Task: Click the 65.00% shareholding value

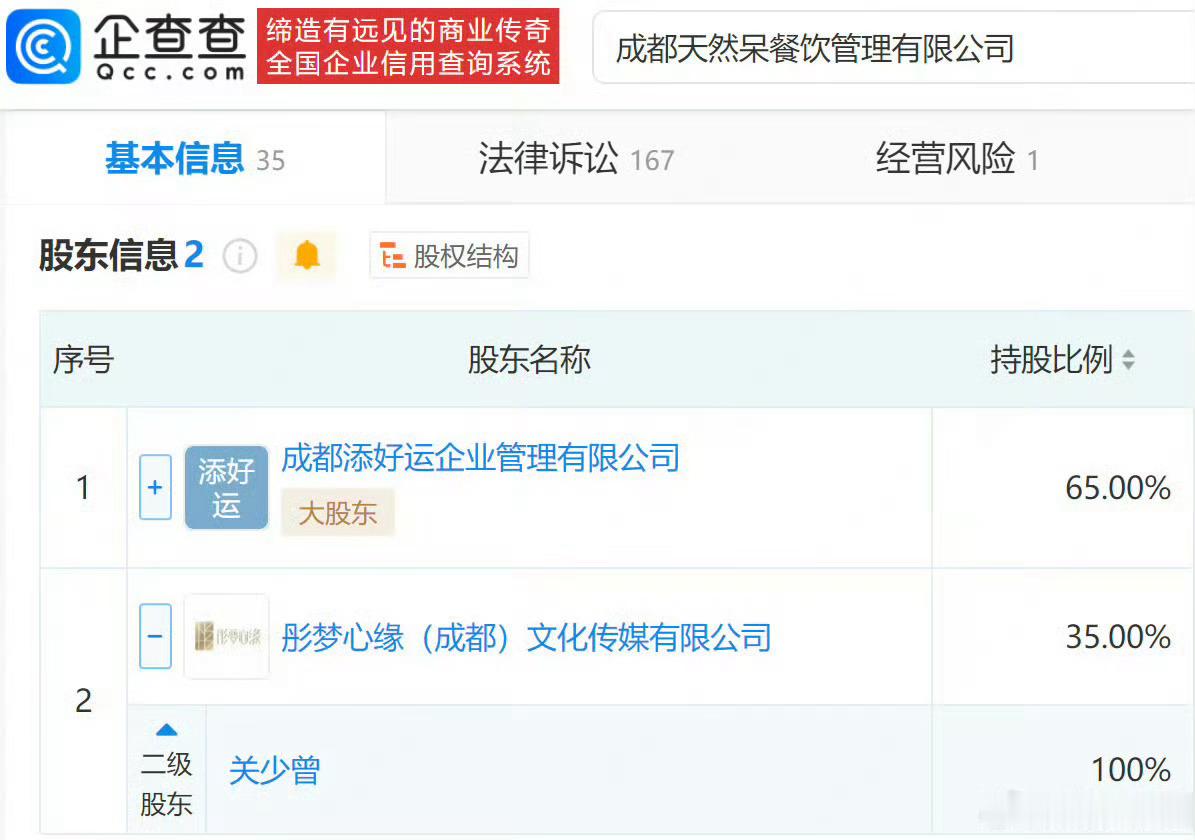Action: pyautogui.click(x=1118, y=488)
